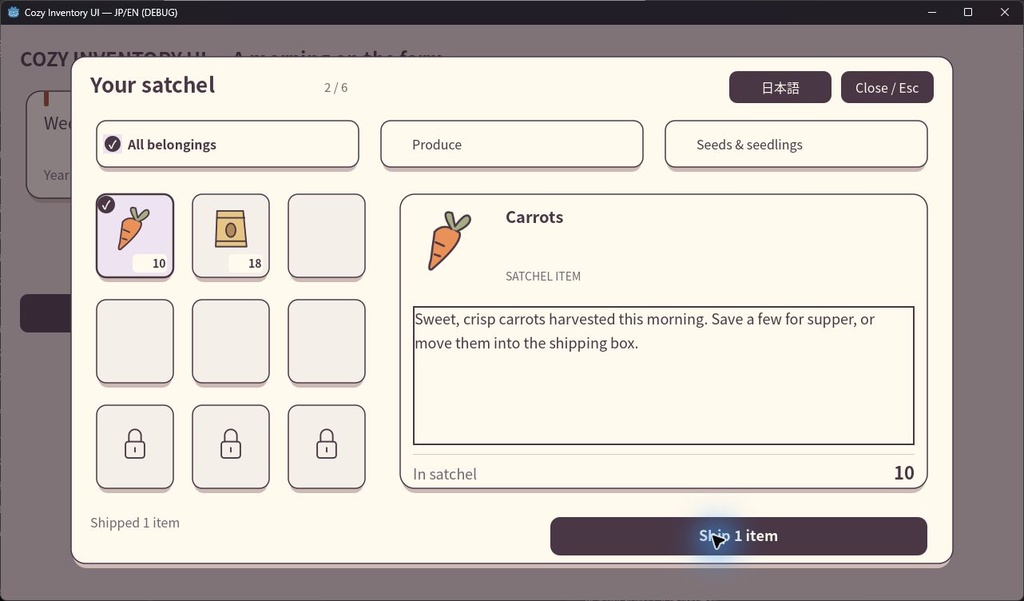Select the seed bag slot with 18
Screen dimensions: 1024x601
(231, 236)
